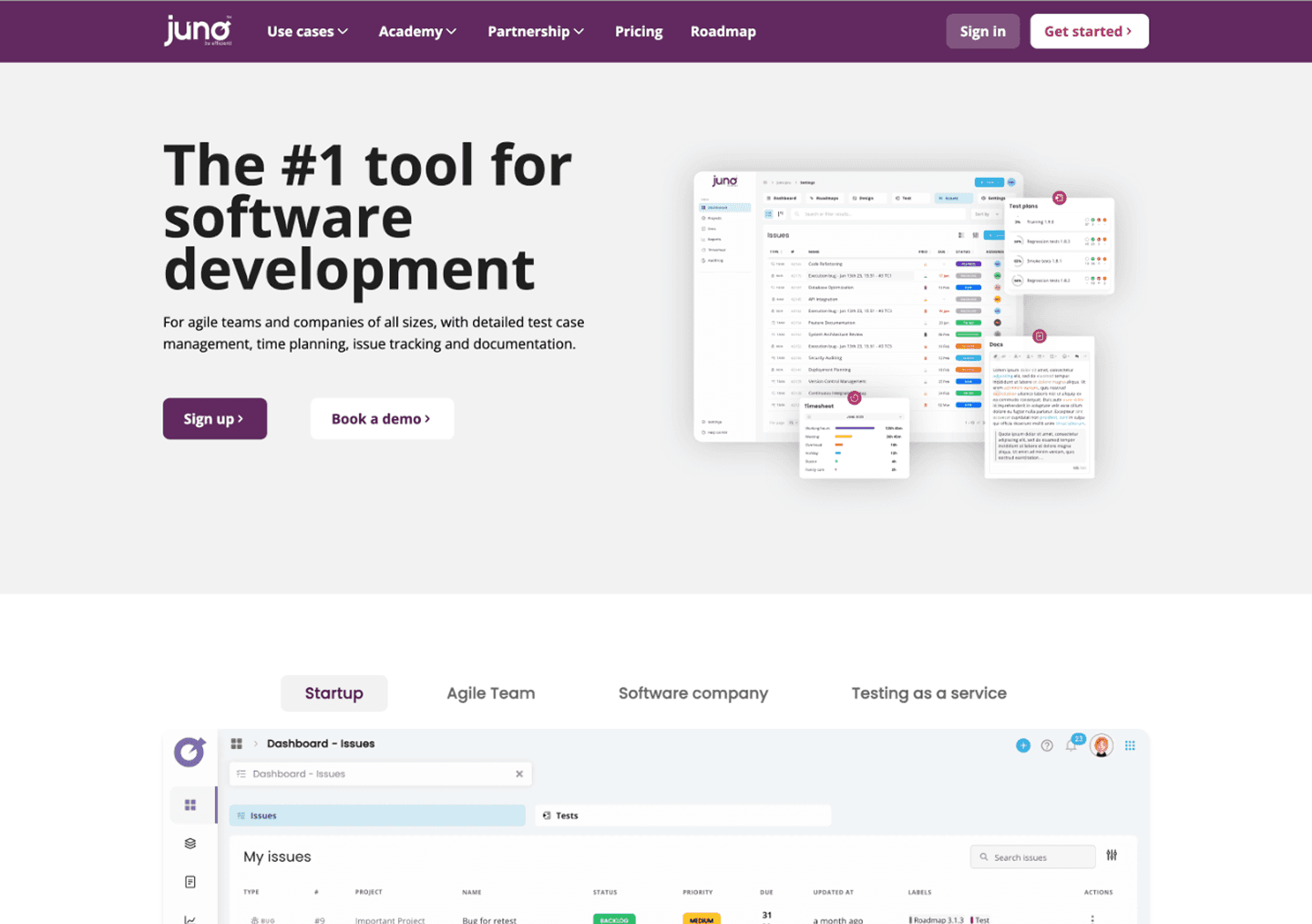This screenshot has width=1312, height=924.
Task: Click the UPDATED AT column header
Action: point(834,892)
